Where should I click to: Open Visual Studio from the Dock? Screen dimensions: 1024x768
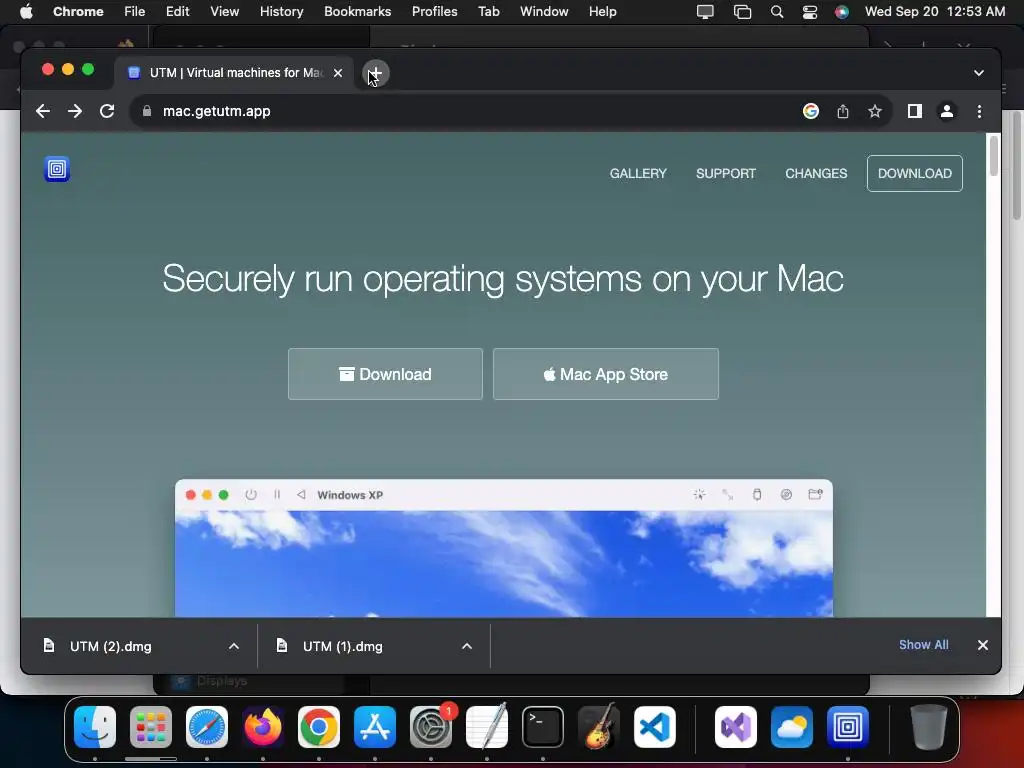[736, 727]
